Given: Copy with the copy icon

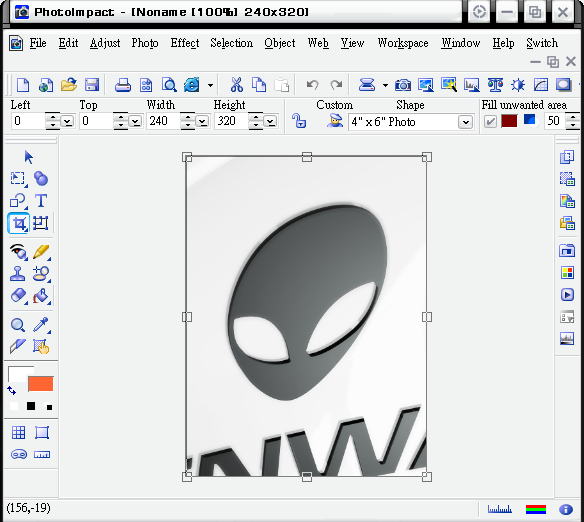Looking at the screenshot, I should point(259,85).
